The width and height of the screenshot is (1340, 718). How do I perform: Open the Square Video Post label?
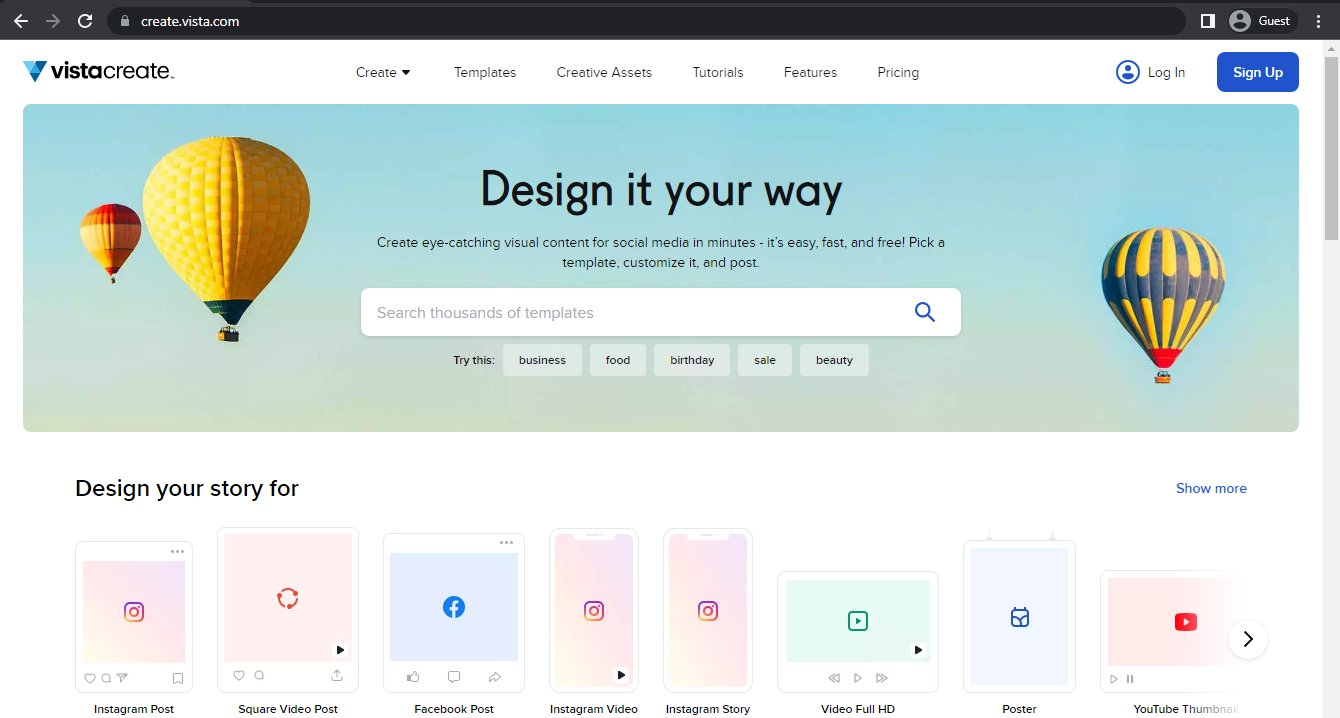[288, 709]
